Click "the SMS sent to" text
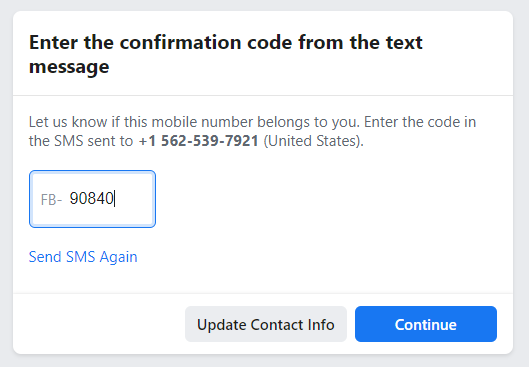Screen dimensions: 529x367 coord(81,141)
